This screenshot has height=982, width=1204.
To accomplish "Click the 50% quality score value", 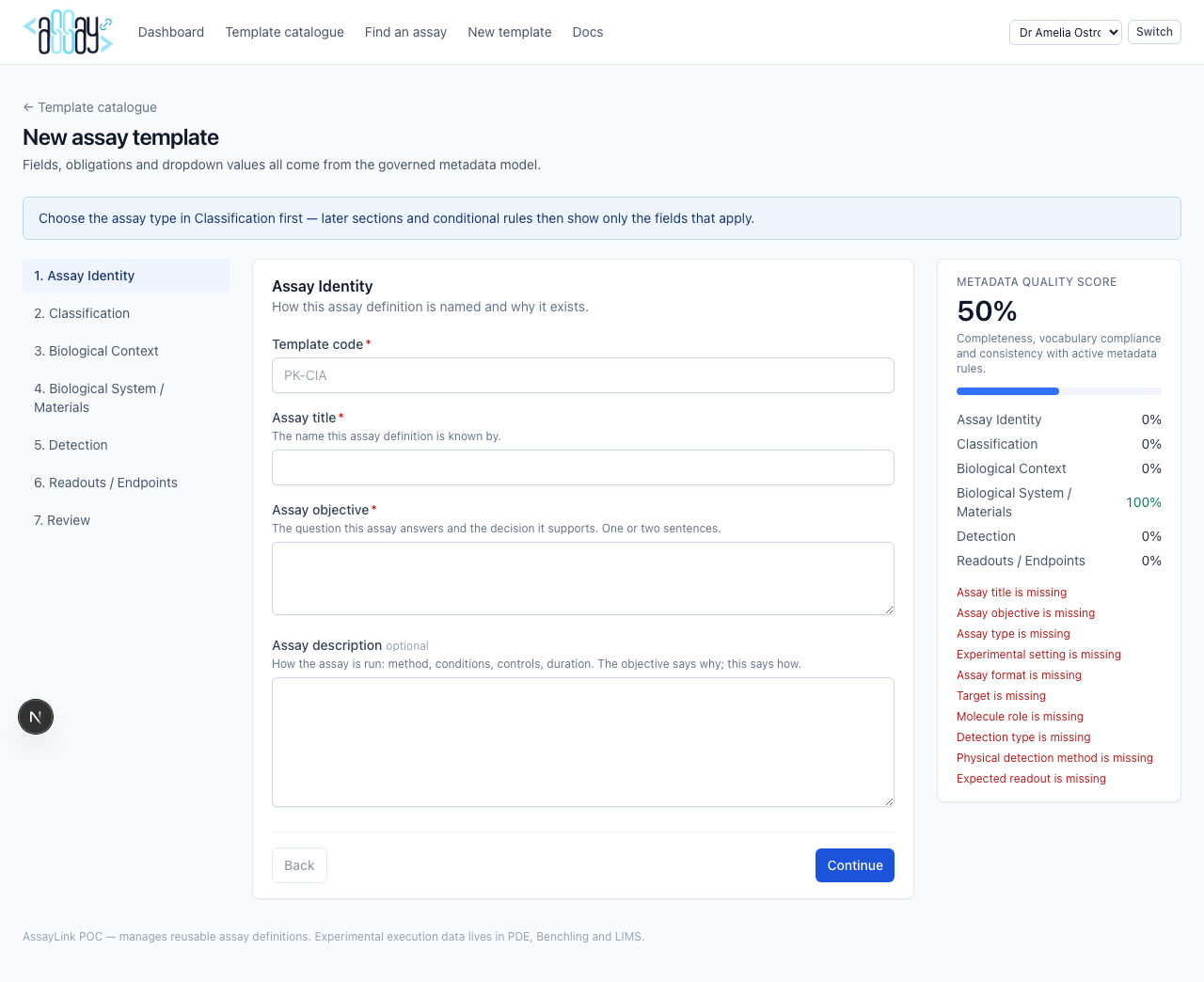I will click(987, 311).
